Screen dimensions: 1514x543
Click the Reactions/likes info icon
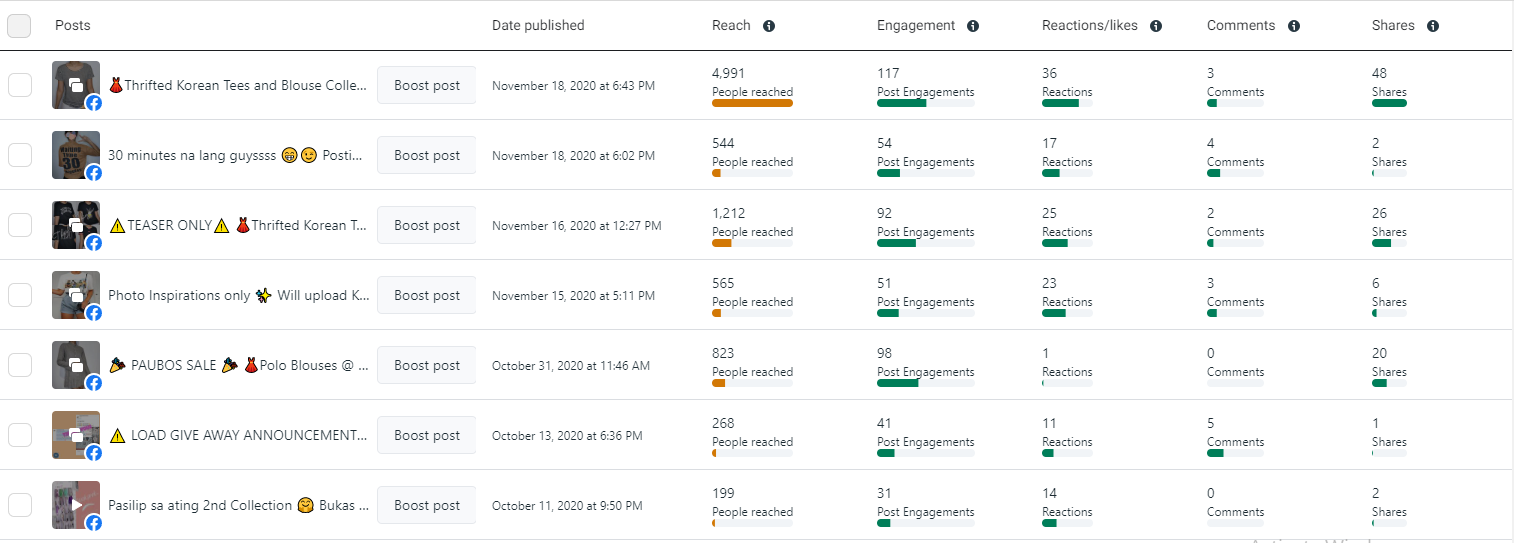1156,26
